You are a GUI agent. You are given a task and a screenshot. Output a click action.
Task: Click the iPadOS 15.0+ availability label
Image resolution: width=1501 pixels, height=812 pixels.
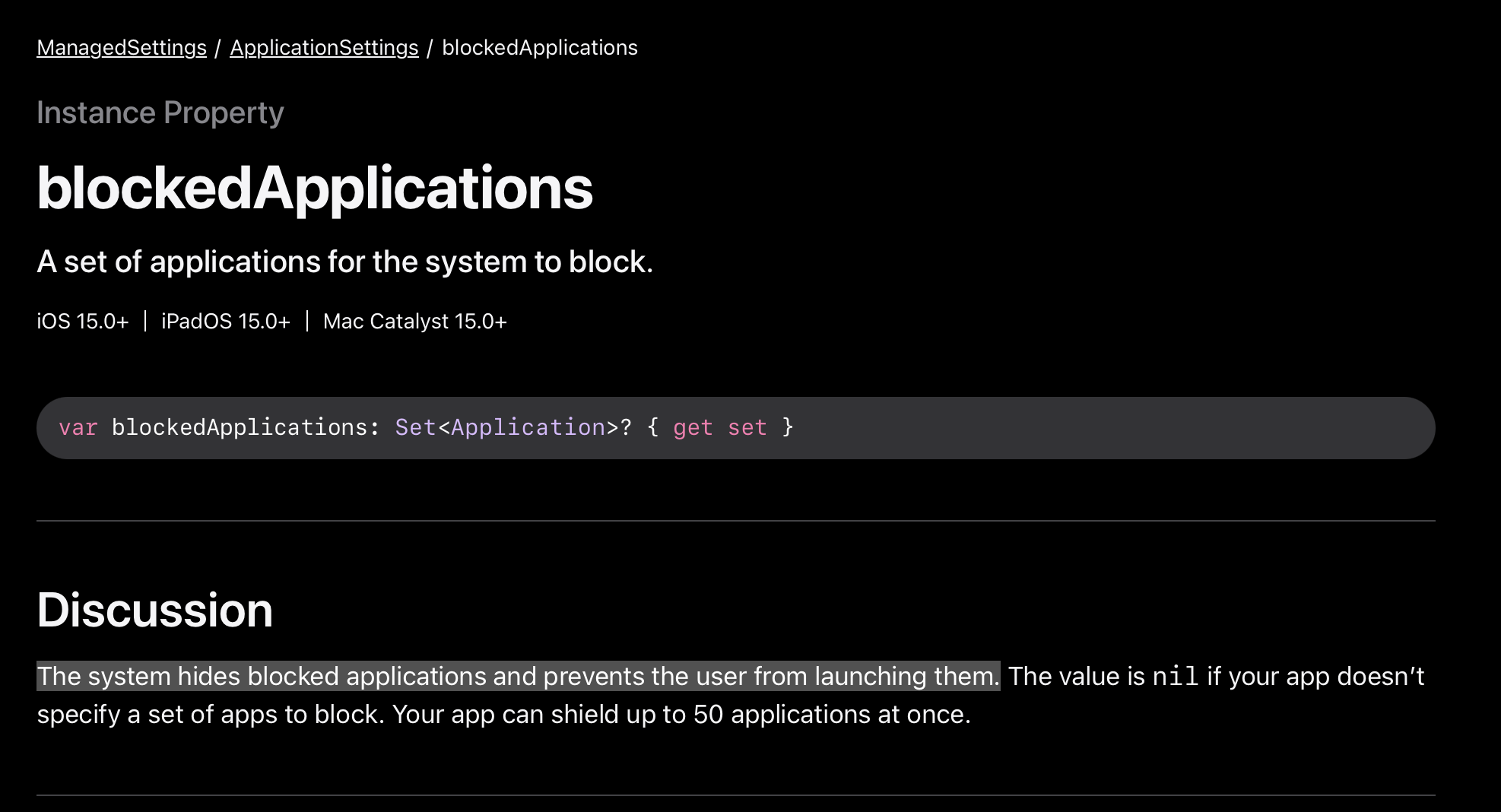(225, 322)
